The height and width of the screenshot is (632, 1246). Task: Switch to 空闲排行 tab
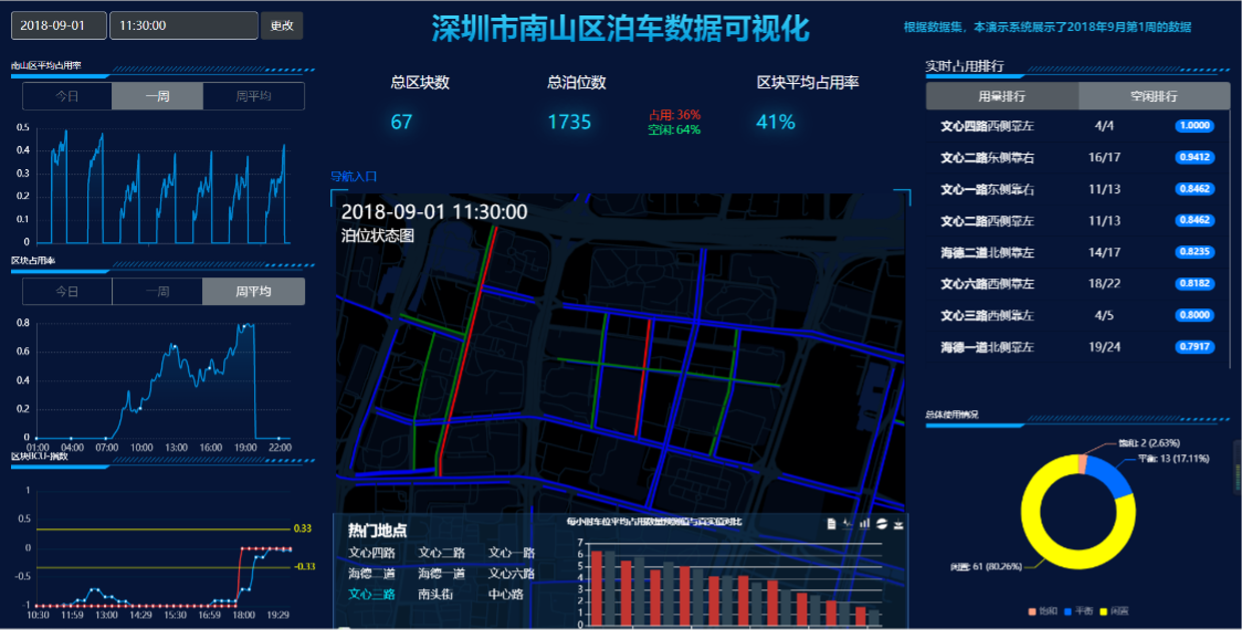click(1153, 97)
